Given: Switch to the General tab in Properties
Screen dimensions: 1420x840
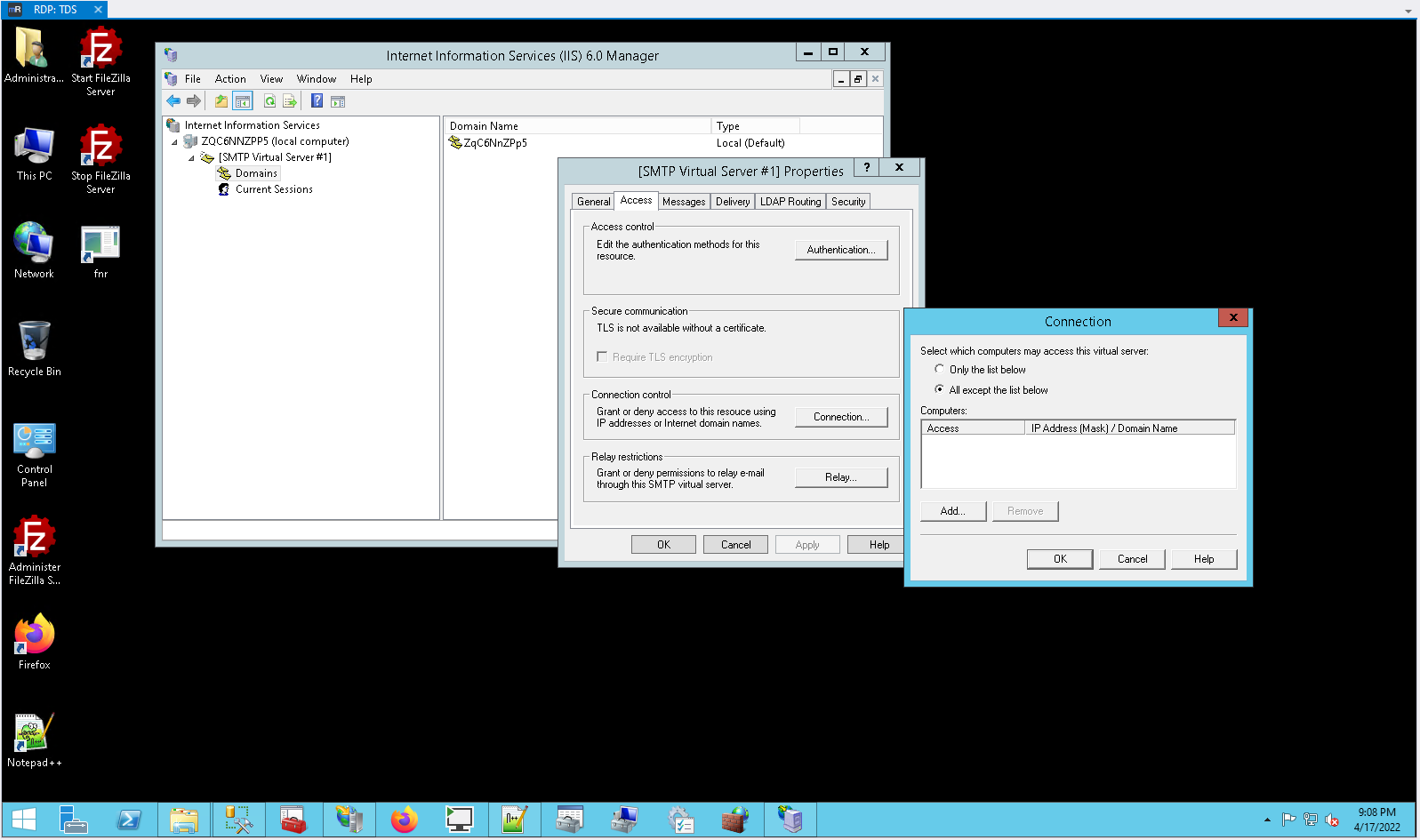Looking at the screenshot, I should [x=593, y=202].
